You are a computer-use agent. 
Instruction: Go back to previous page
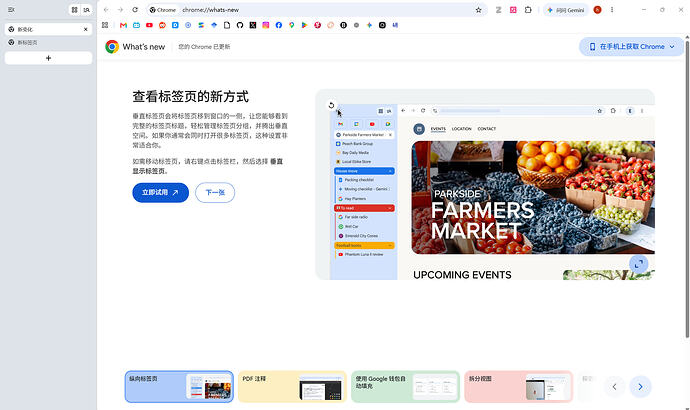click(x=106, y=10)
